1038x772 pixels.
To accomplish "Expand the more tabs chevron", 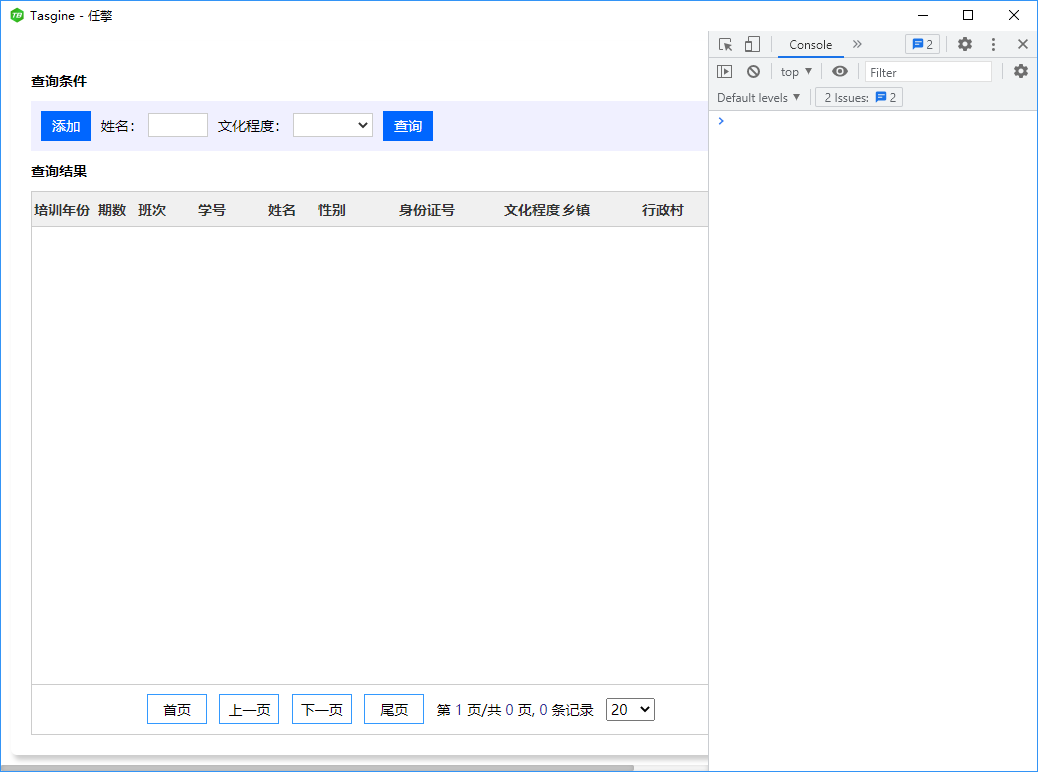I will click(857, 44).
